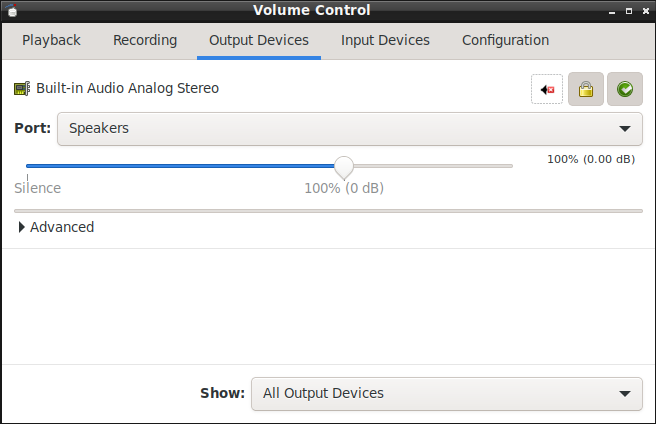Toggle lock channels together button
Screen dimensions: 656x424
click(586, 89)
